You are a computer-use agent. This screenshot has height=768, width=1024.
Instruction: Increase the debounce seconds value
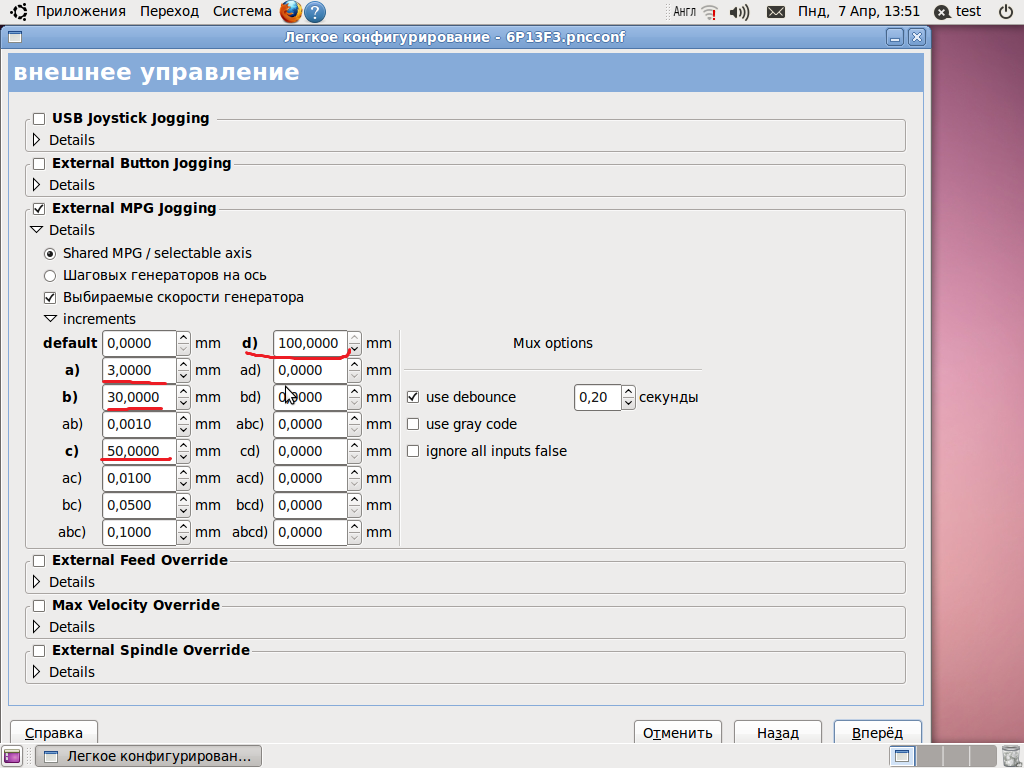point(628,391)
